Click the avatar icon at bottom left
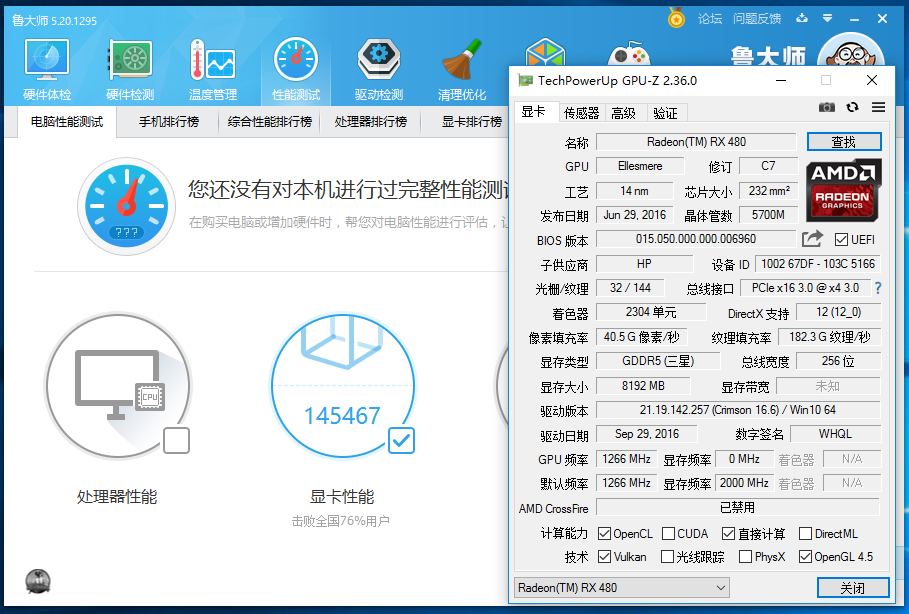The image size is (909, 614). point(38,581)
